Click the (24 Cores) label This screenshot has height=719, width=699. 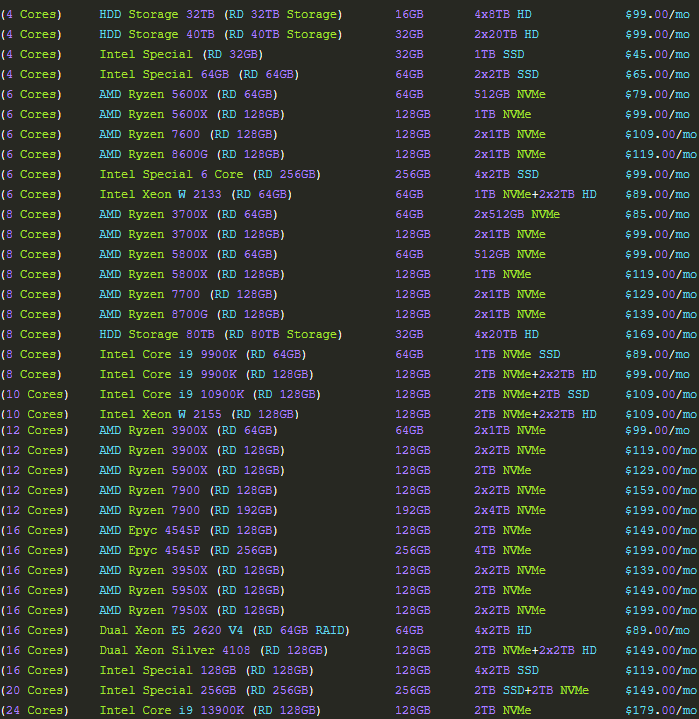pyautogui.click(x=35, y=711)
